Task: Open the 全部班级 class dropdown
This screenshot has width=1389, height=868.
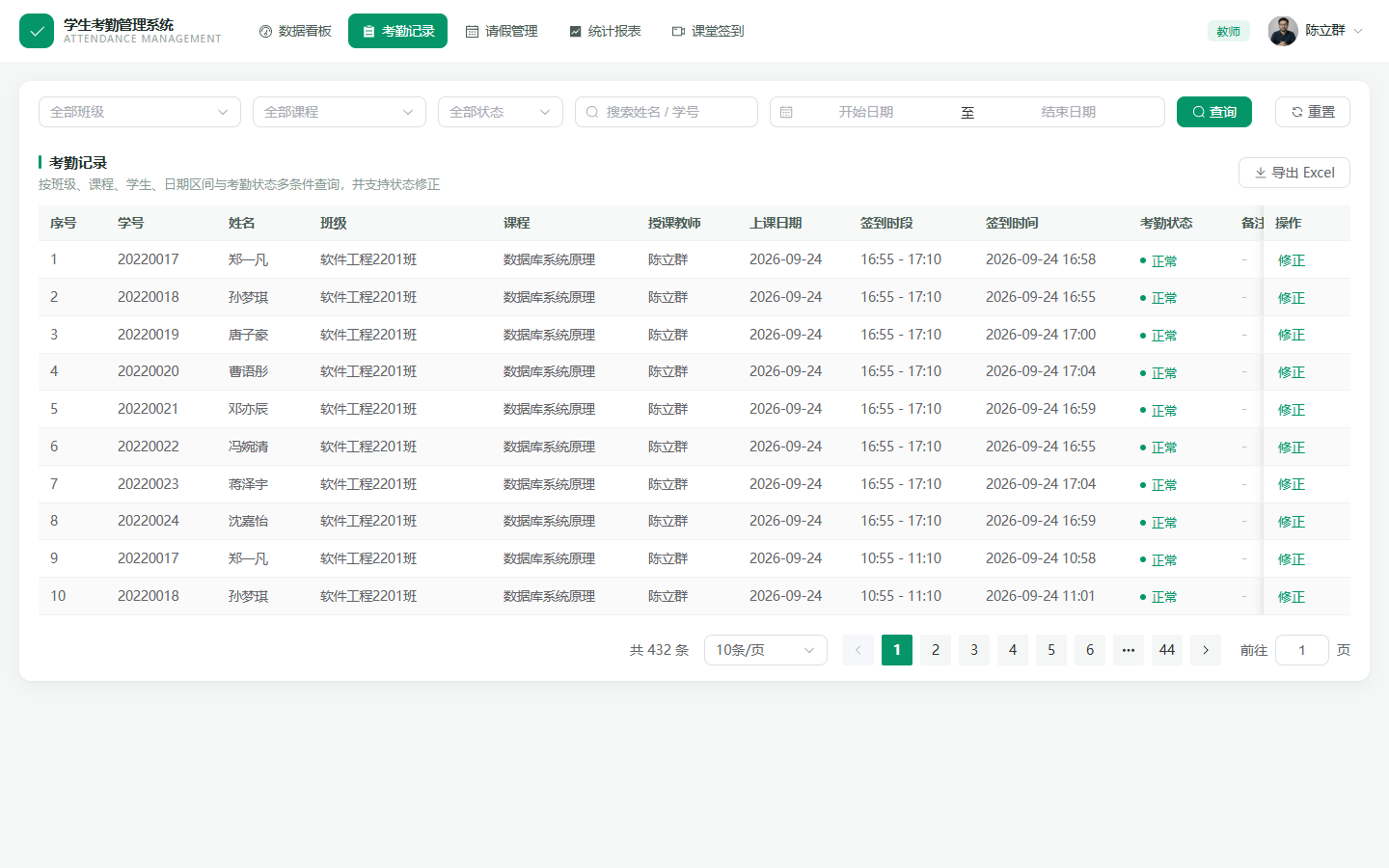Action: [140, 112]
